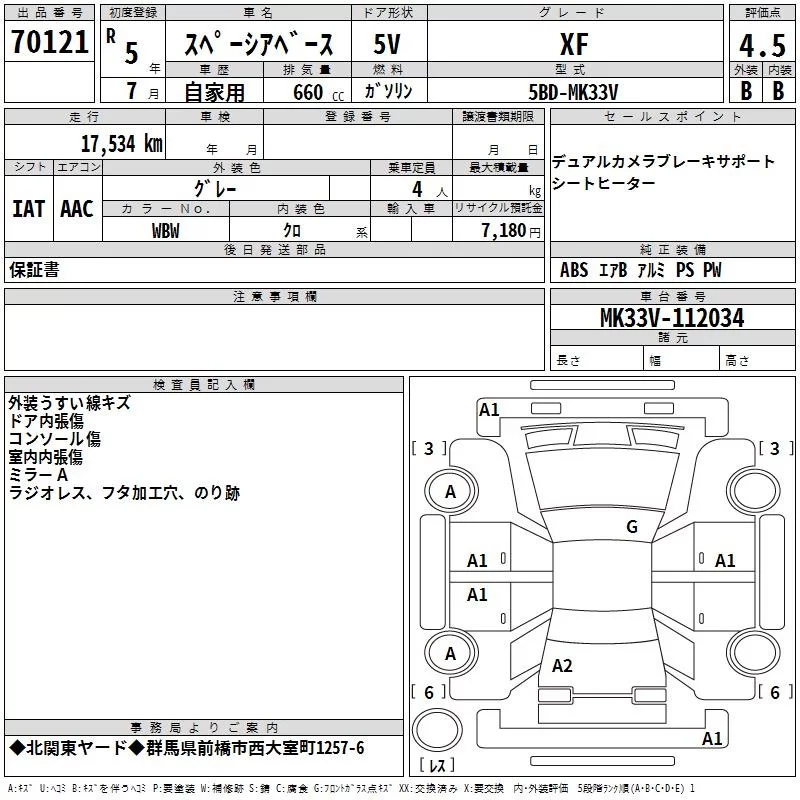The image size is (800, 800).
Task: Click the A2 mark on rear hatch
Action: pos(562,665)
